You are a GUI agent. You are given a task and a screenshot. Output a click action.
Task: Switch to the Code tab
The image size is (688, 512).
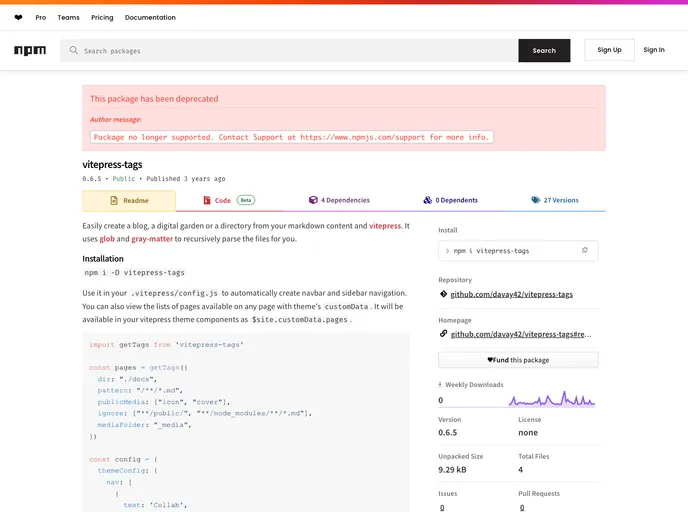229,201
